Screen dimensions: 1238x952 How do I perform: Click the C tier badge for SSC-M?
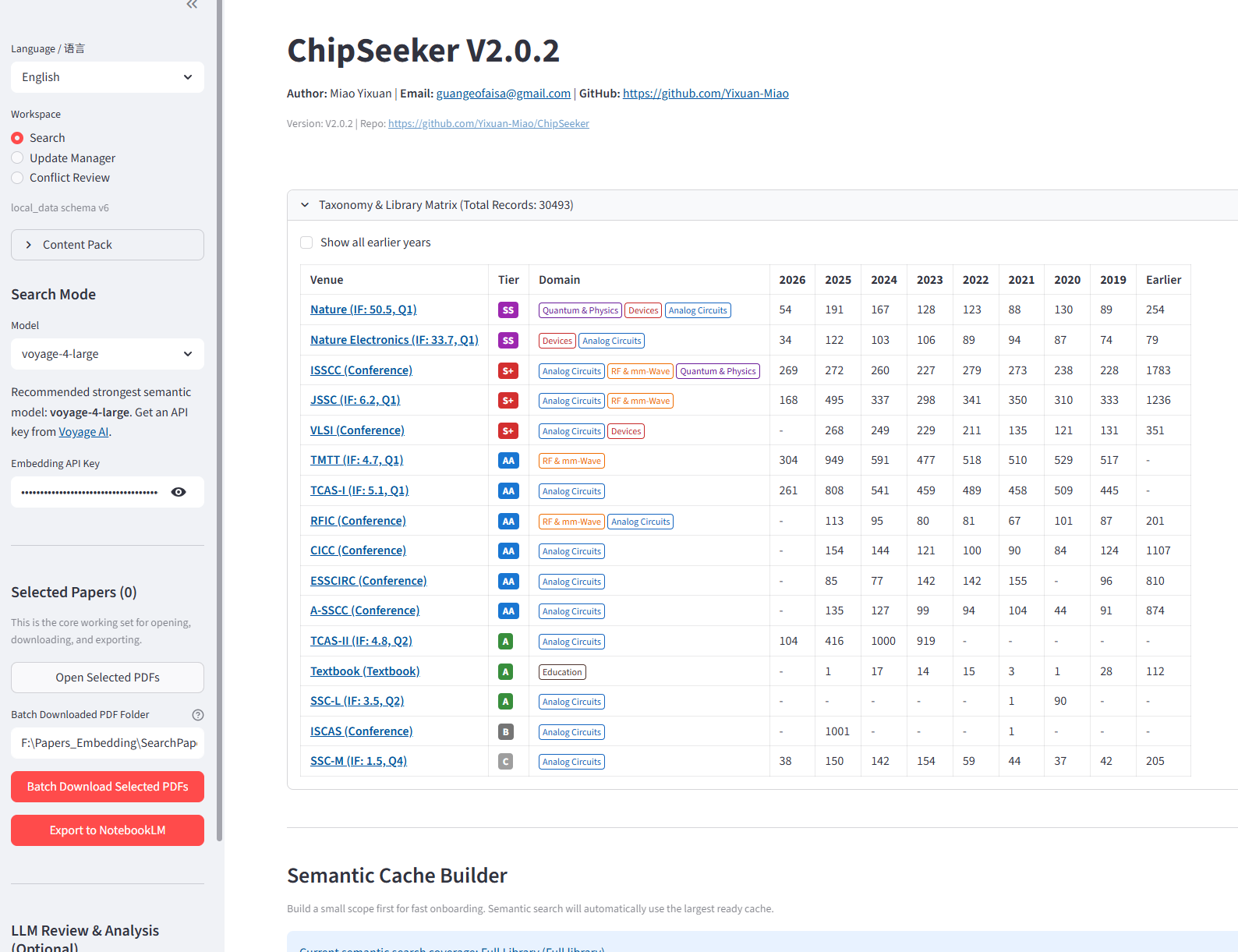pos(505,762)
